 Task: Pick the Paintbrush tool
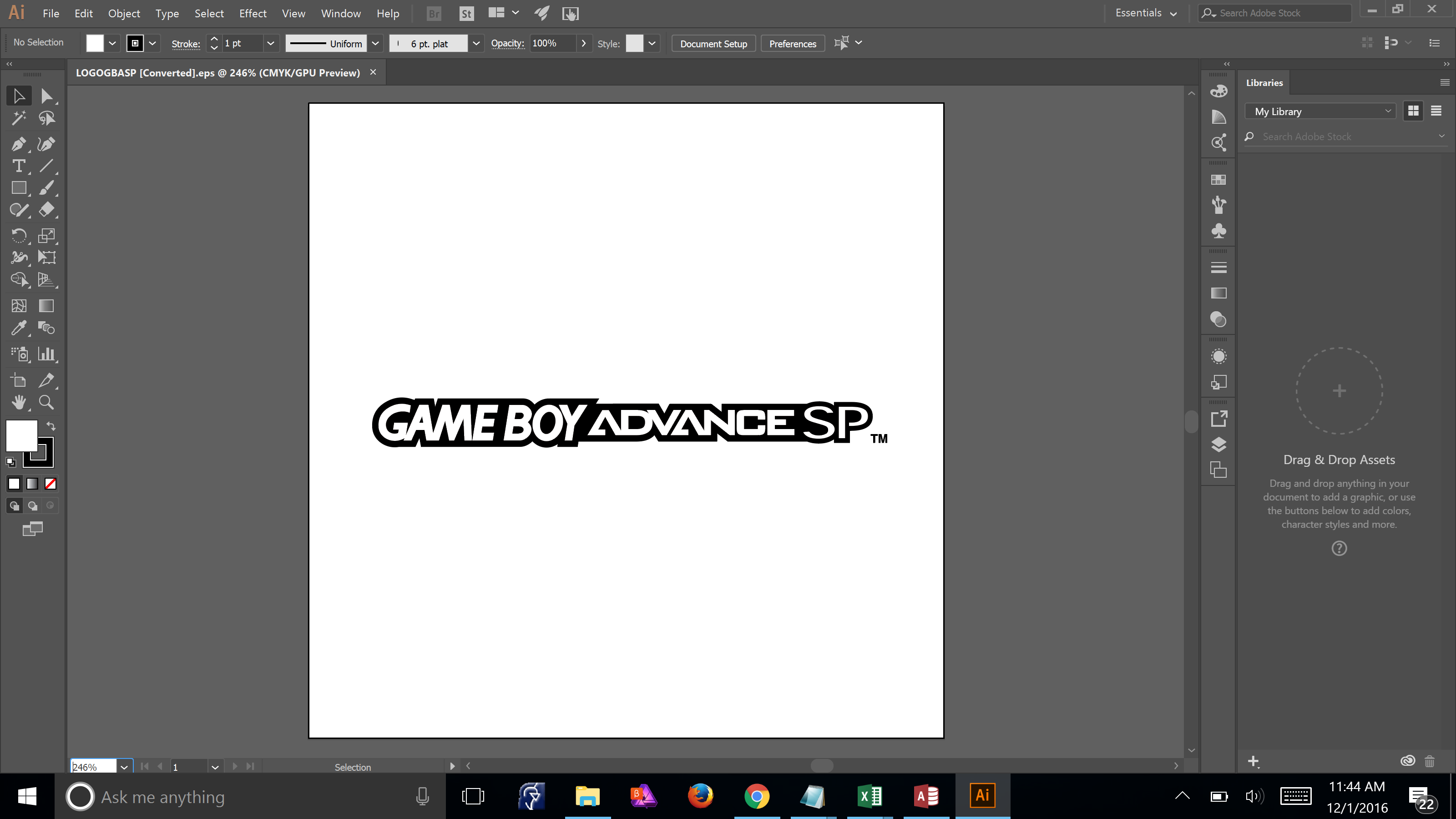(x=46, y=187)
